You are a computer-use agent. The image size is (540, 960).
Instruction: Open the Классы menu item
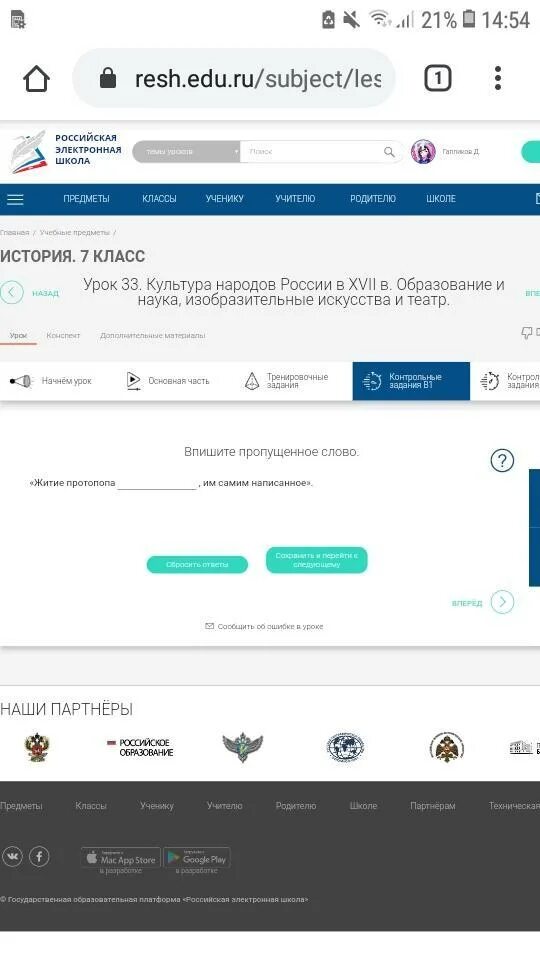159,199
